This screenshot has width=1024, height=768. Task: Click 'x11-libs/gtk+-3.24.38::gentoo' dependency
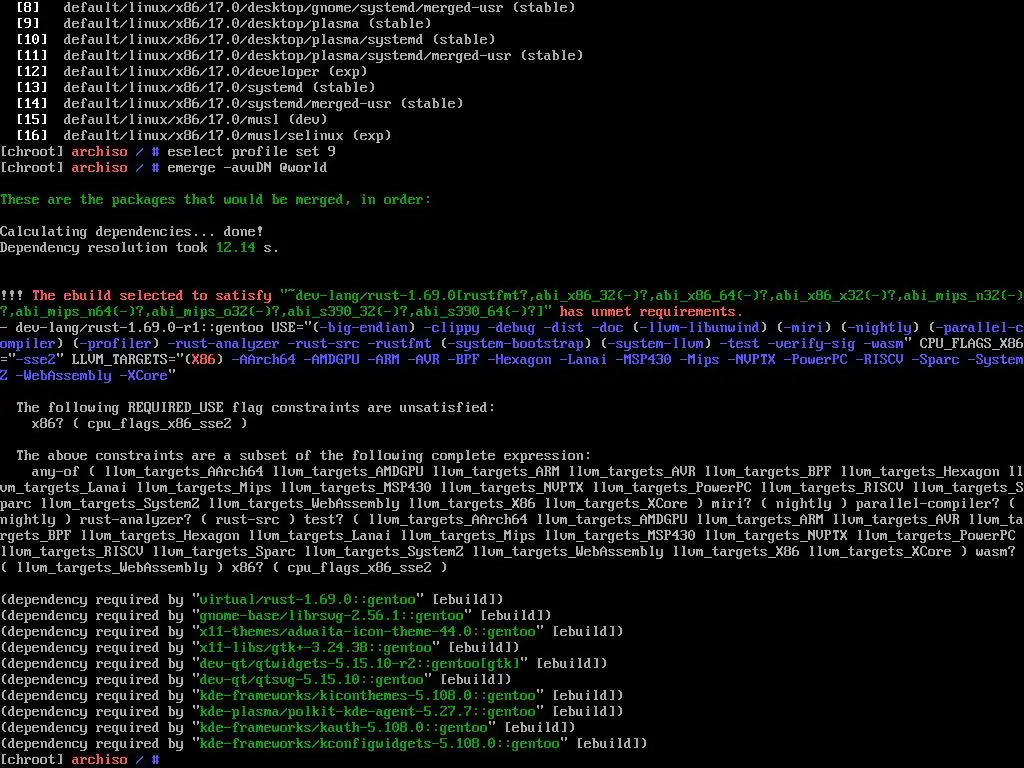(x=315, y=648)
